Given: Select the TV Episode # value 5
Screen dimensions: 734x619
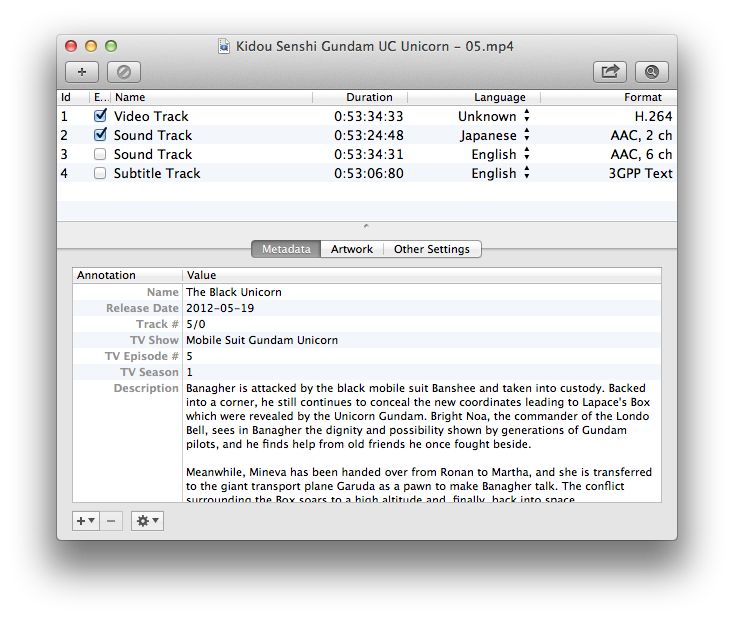Looking at the screenshot, I should (189, 356).
